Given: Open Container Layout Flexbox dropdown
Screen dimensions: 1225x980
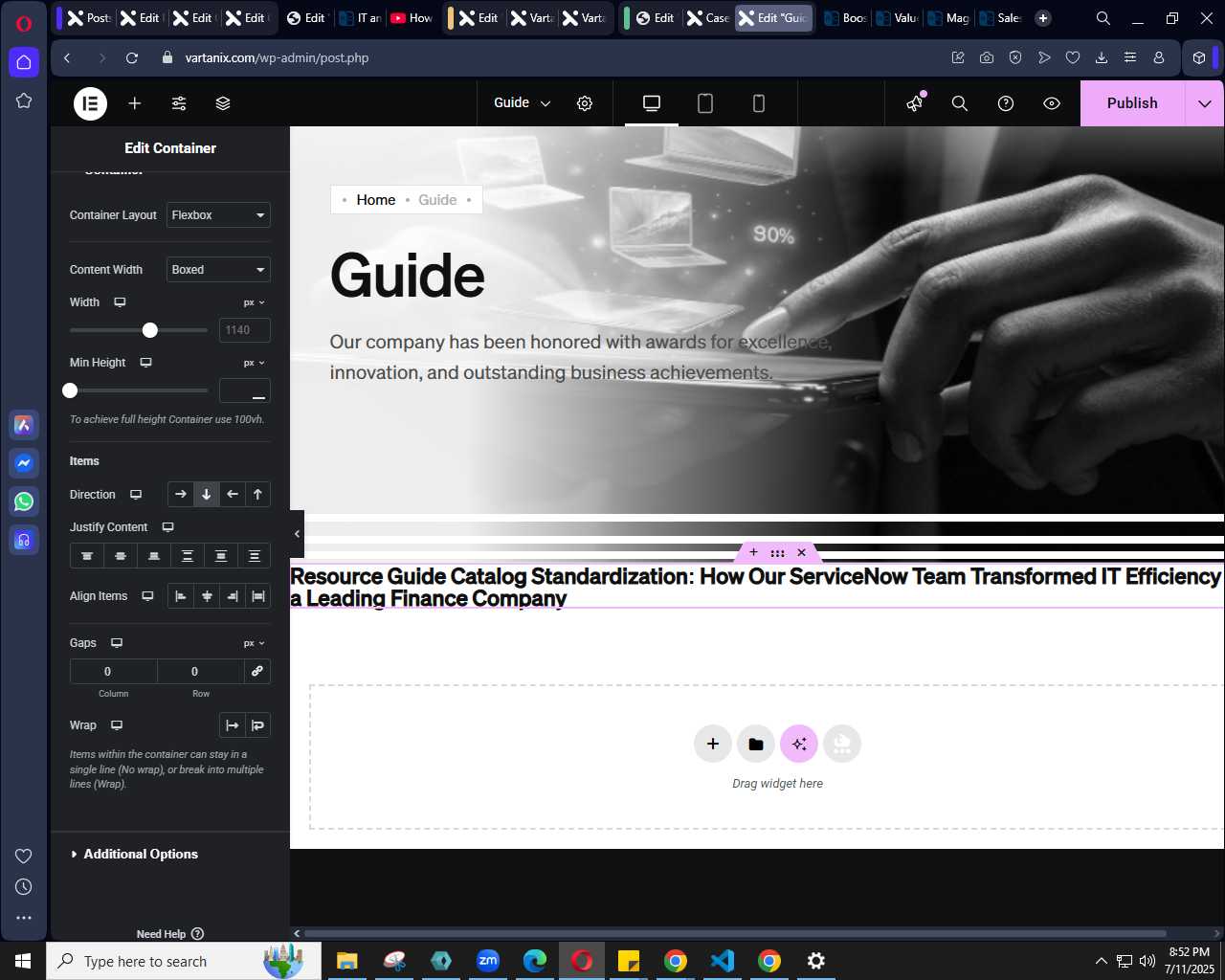Looking at the screenshot, I should pos(218,215).
